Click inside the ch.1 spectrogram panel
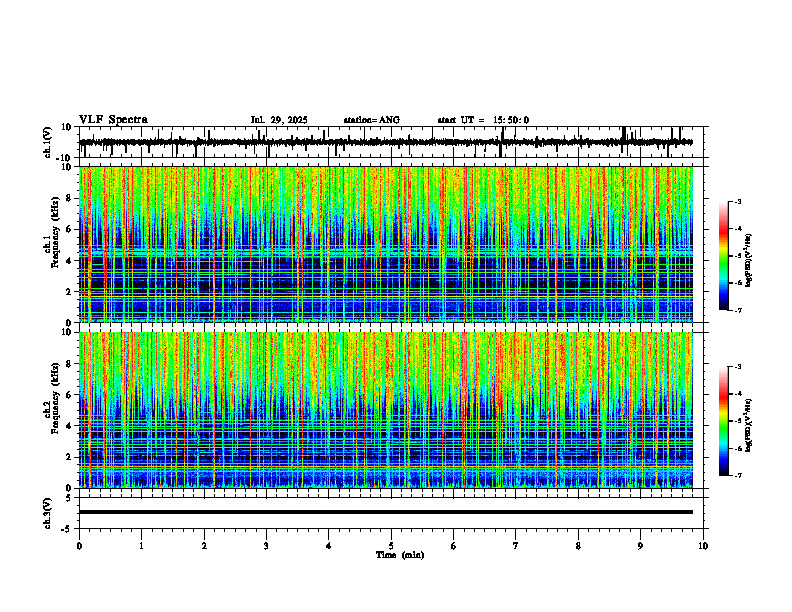 386,244
